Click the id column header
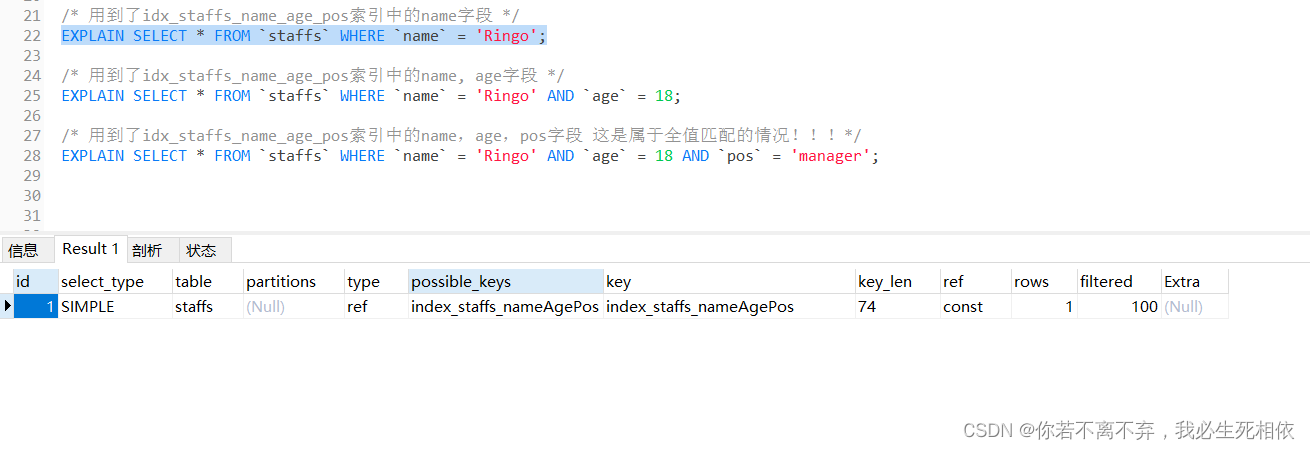Viewport: 1310px width, 450px height. point(36,282)
